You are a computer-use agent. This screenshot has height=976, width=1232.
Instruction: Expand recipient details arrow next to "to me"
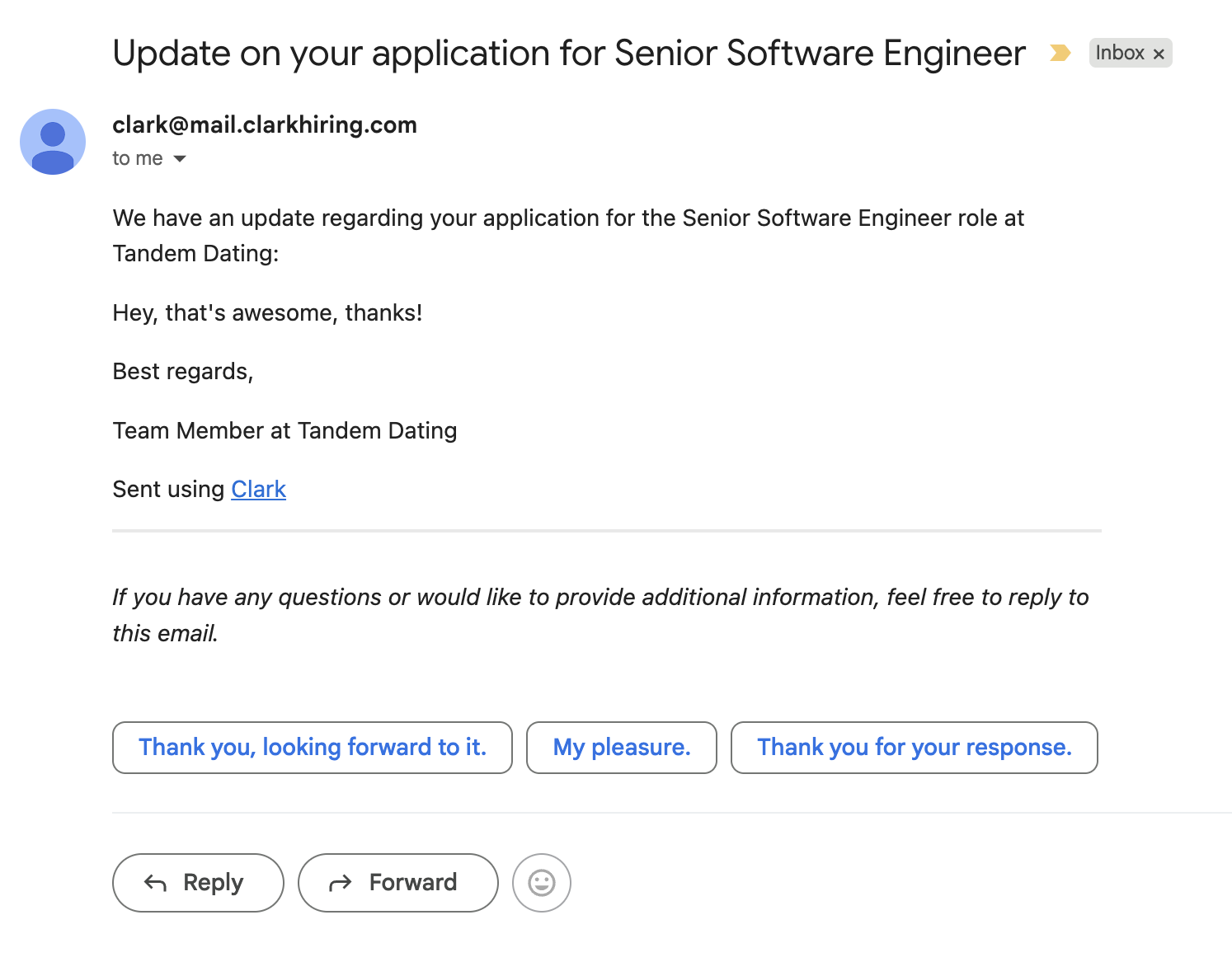(x=180, y=158)
